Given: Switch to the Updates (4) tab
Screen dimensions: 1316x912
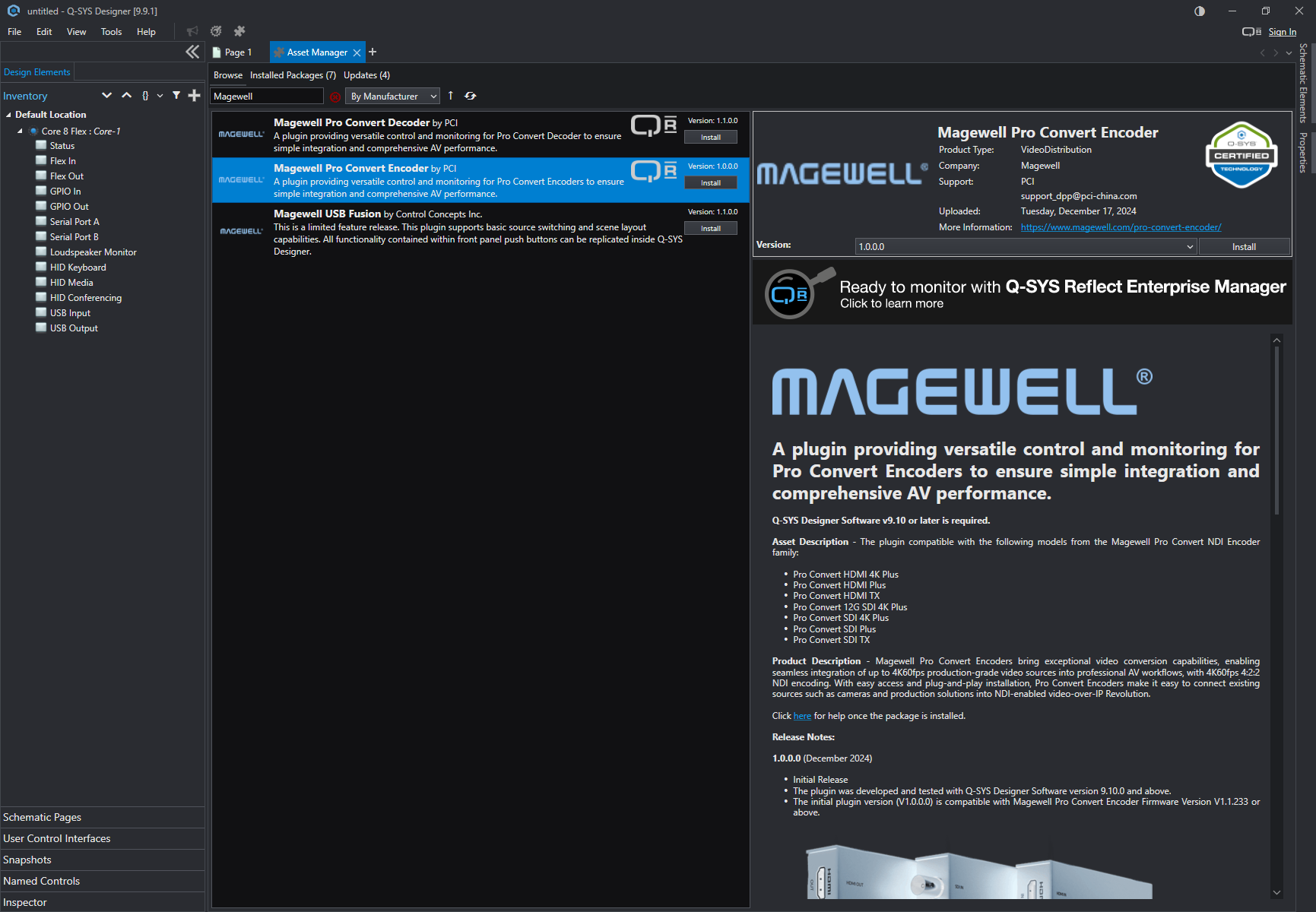Looking at the screenshot, I should [x=366, y=75].
